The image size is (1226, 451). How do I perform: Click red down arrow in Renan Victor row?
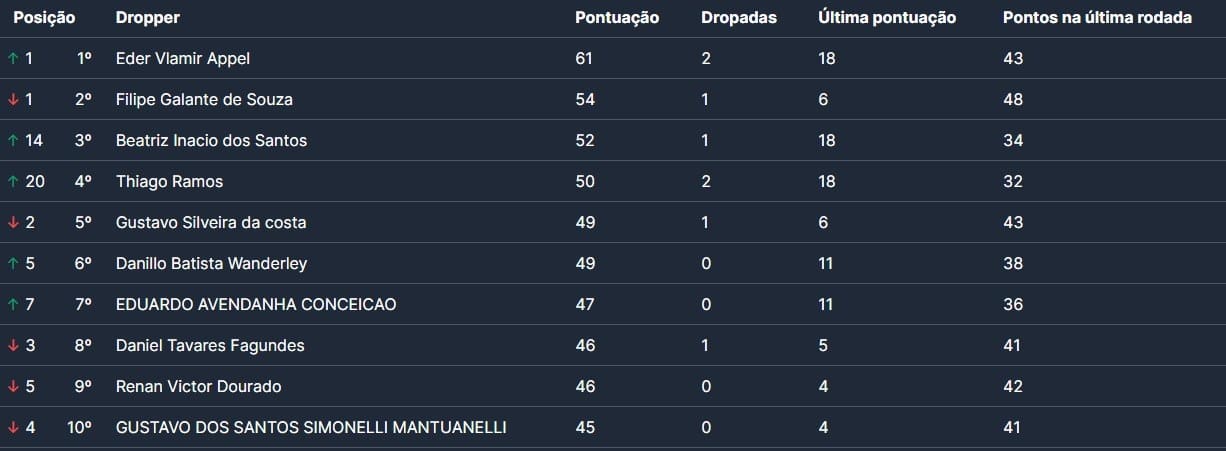click(x=13, y=387)
